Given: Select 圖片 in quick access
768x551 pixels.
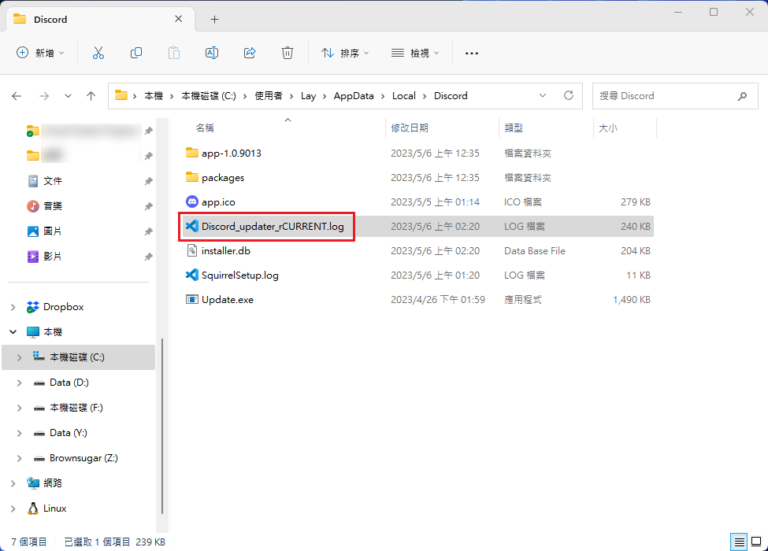Looking at the screenshot, I should pos(52,231).
